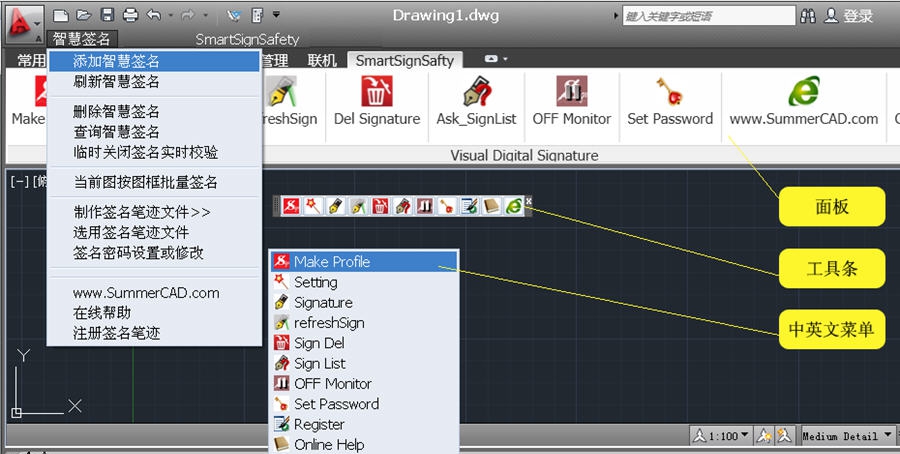Click the Sheet Set Manager icon
This screenshot has width=900, height=454.
258,15
